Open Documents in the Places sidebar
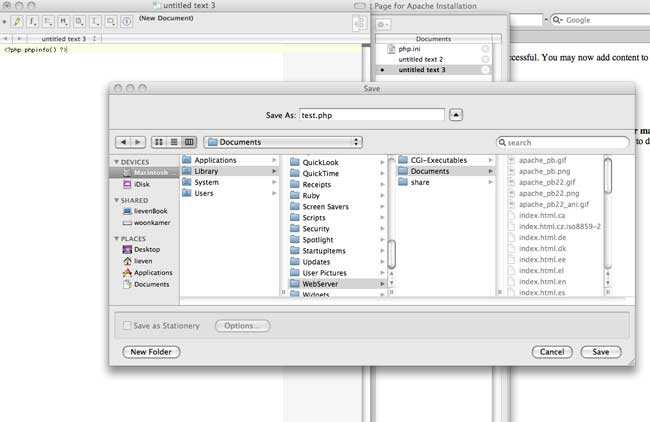Image resolution: width=650 pixels, height=422 pixels. [x=144, y=284]
